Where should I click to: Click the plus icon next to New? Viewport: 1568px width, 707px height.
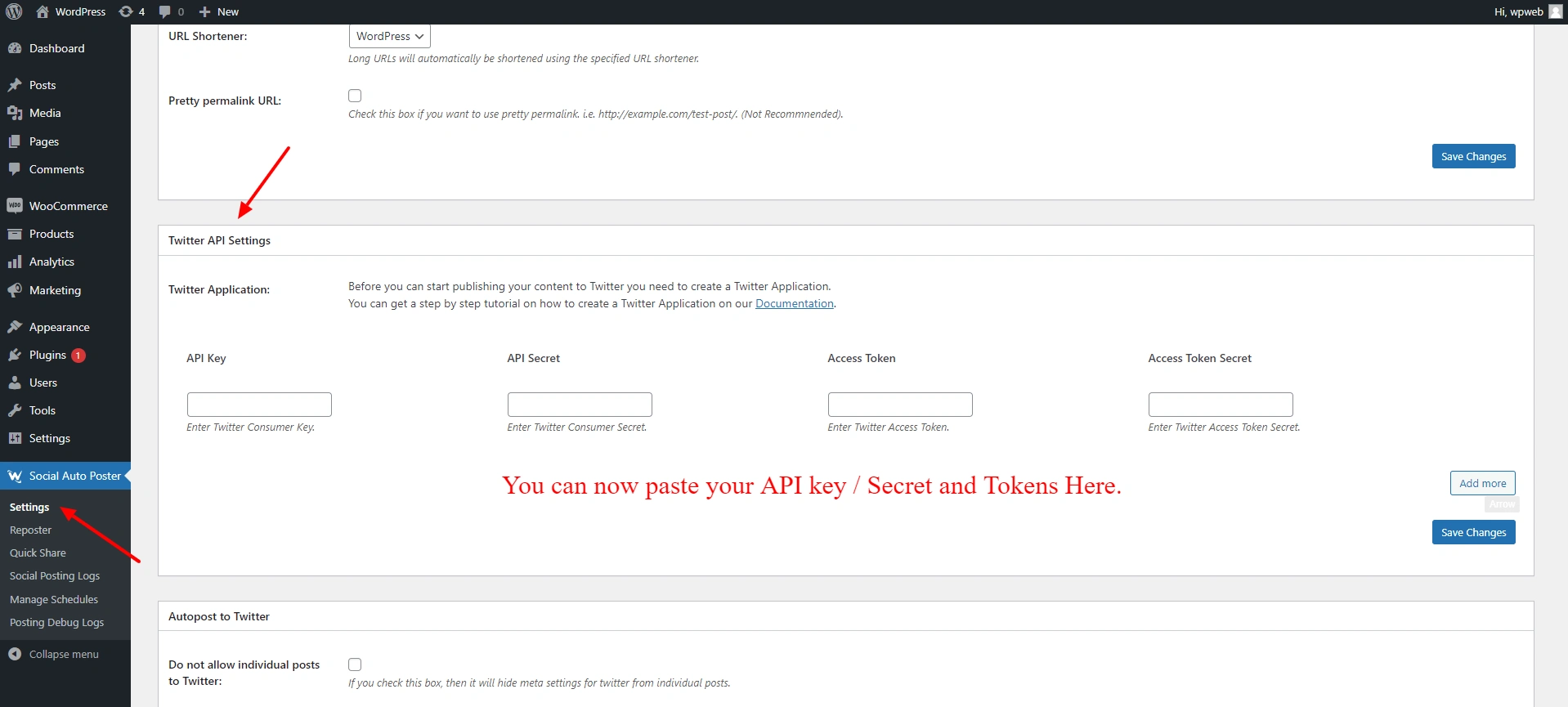coord(205,11)
